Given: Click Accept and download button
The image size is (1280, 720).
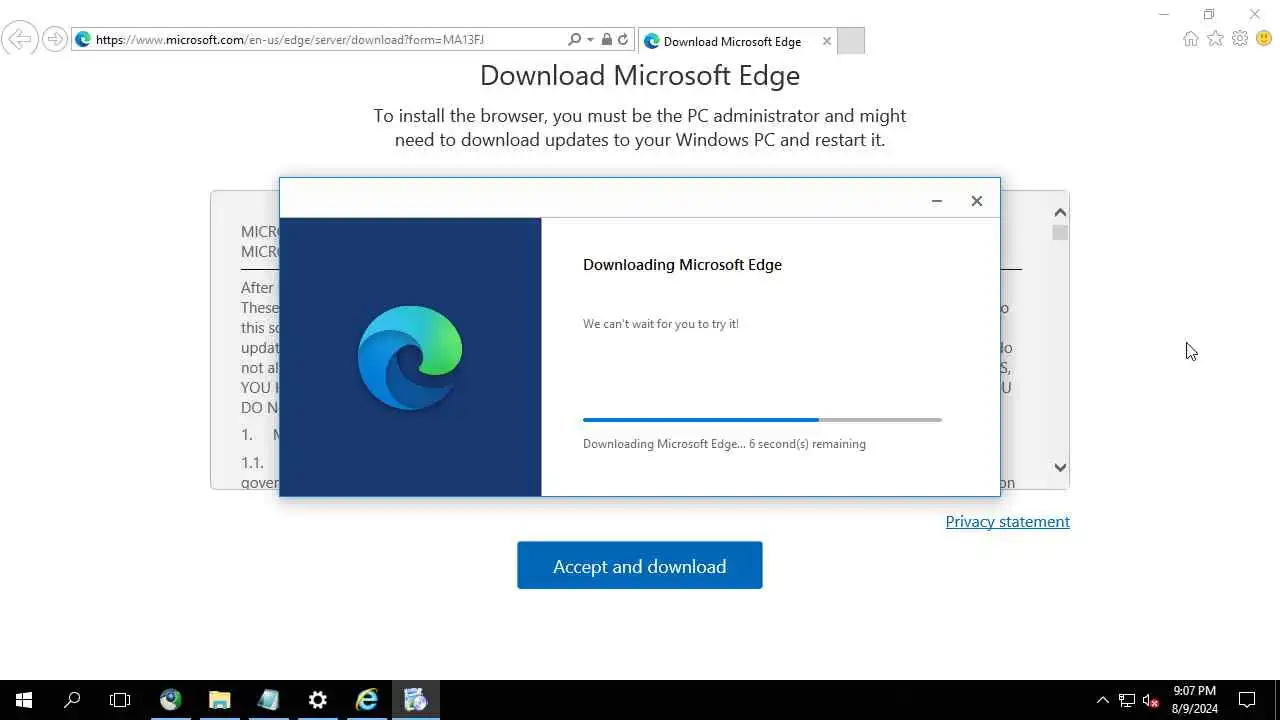Looking at the screenshot, I should click(640, 566).
